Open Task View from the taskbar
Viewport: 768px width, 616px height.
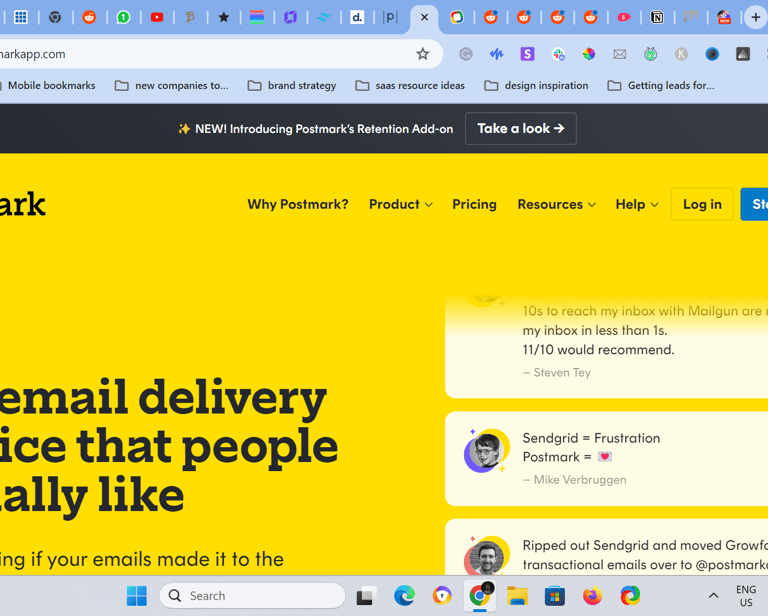click(x=366, y=595)
